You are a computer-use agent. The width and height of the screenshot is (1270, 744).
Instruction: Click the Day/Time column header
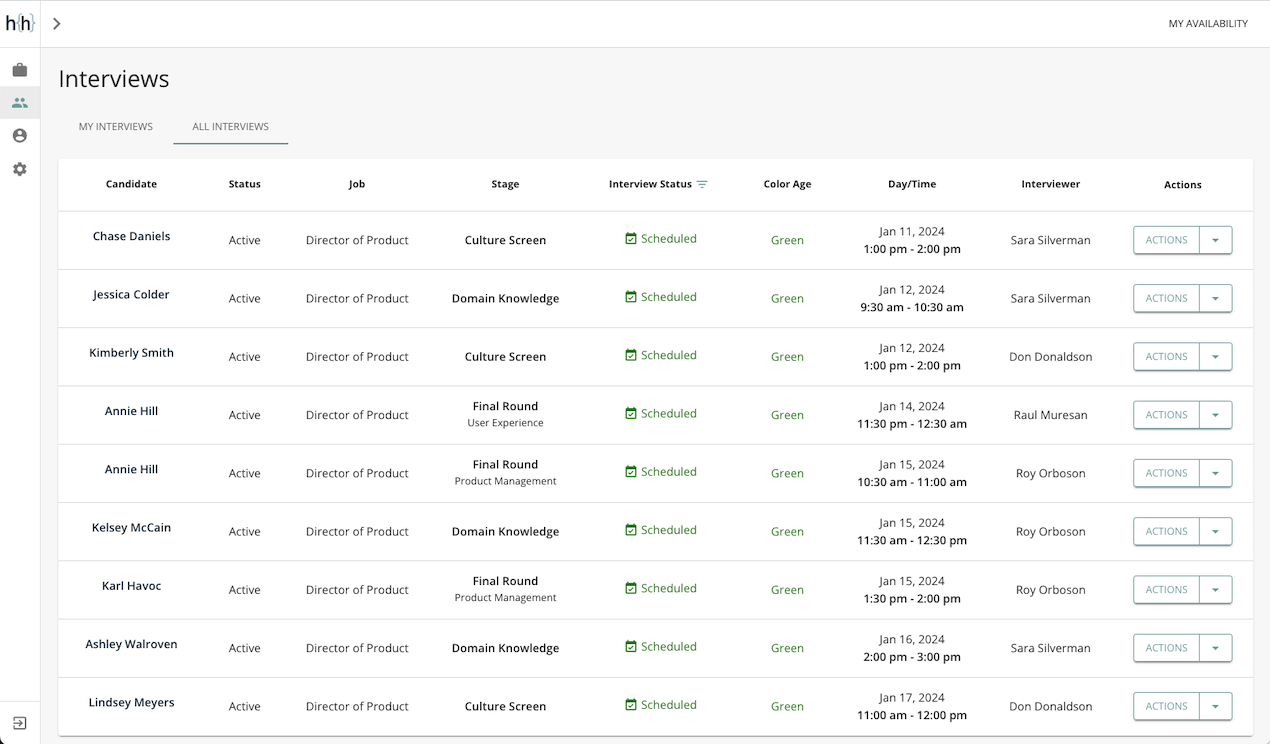click(912, 184)
